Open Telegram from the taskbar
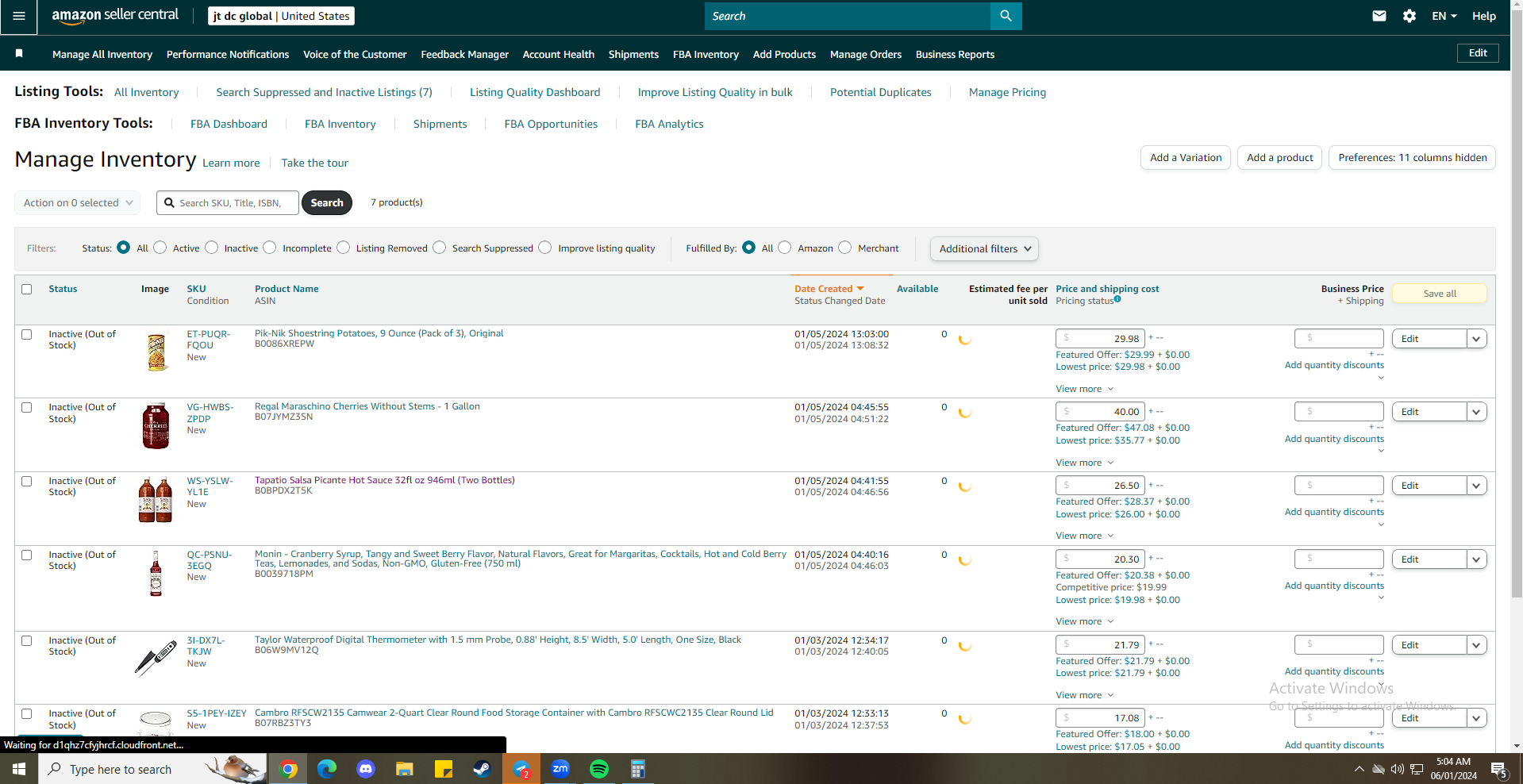Viewport: 1523px width, 784px height. (521, 769)
